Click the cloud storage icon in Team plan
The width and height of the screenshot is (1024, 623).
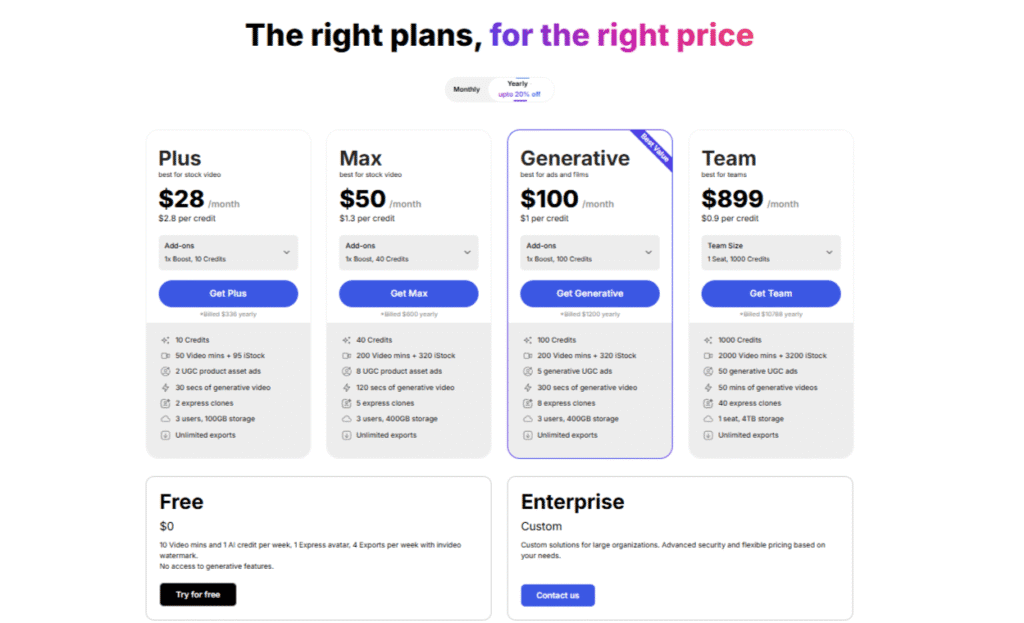[x=708, y=419]
